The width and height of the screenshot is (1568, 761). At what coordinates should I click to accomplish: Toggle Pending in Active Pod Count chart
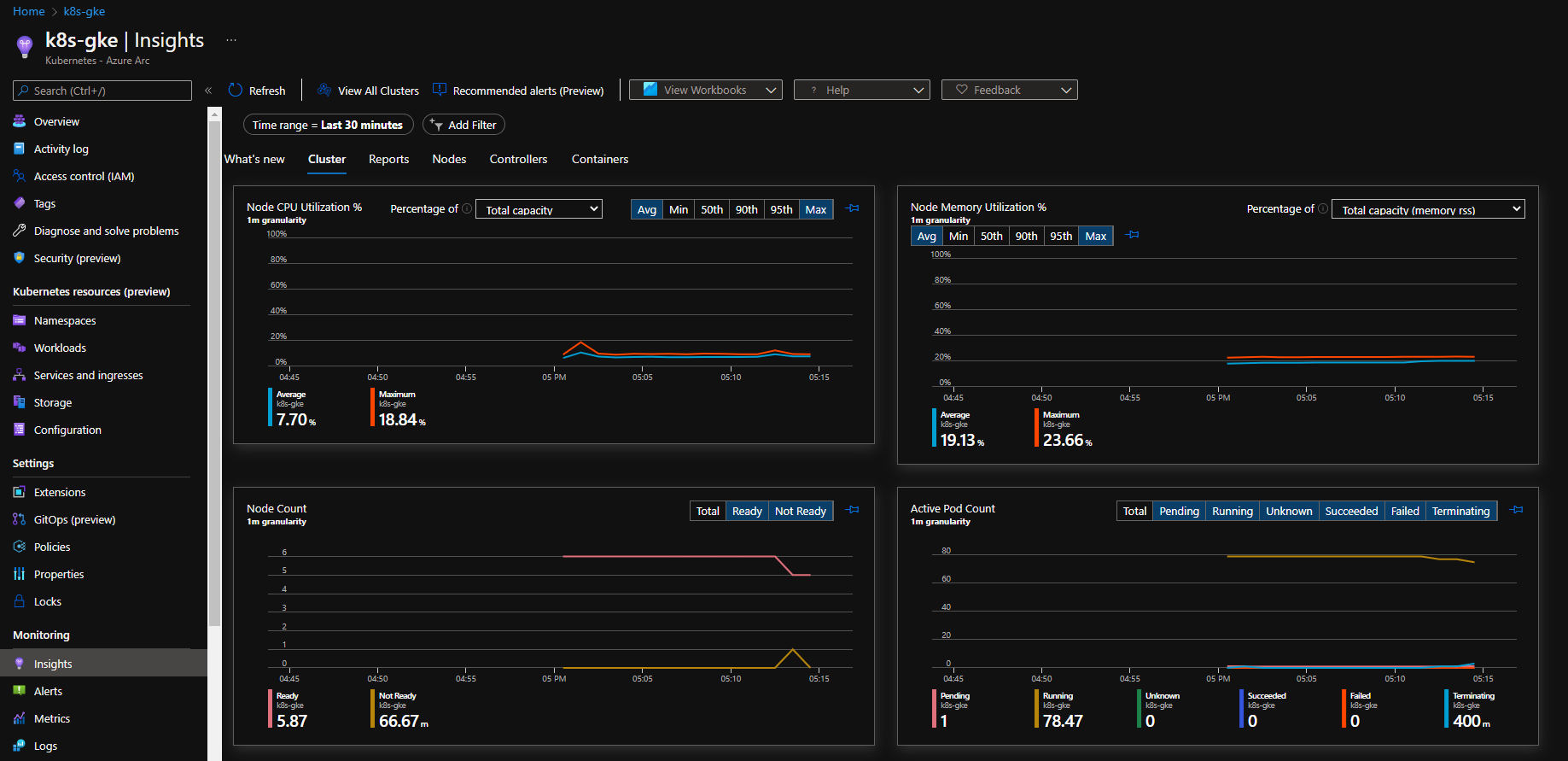(x=1179, y=511)
